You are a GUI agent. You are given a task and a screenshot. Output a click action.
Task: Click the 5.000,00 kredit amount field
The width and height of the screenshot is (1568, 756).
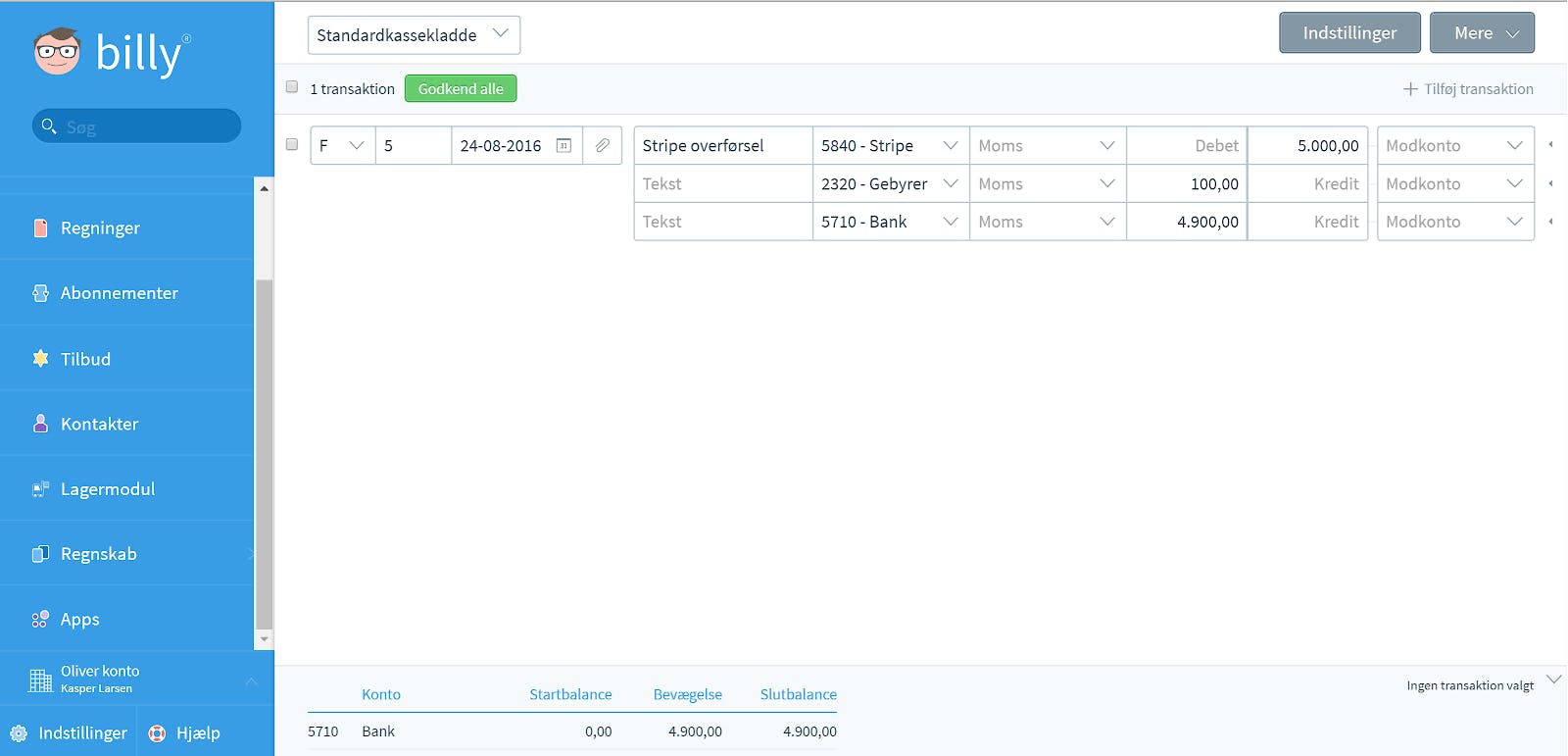[x=1307, y=145]
